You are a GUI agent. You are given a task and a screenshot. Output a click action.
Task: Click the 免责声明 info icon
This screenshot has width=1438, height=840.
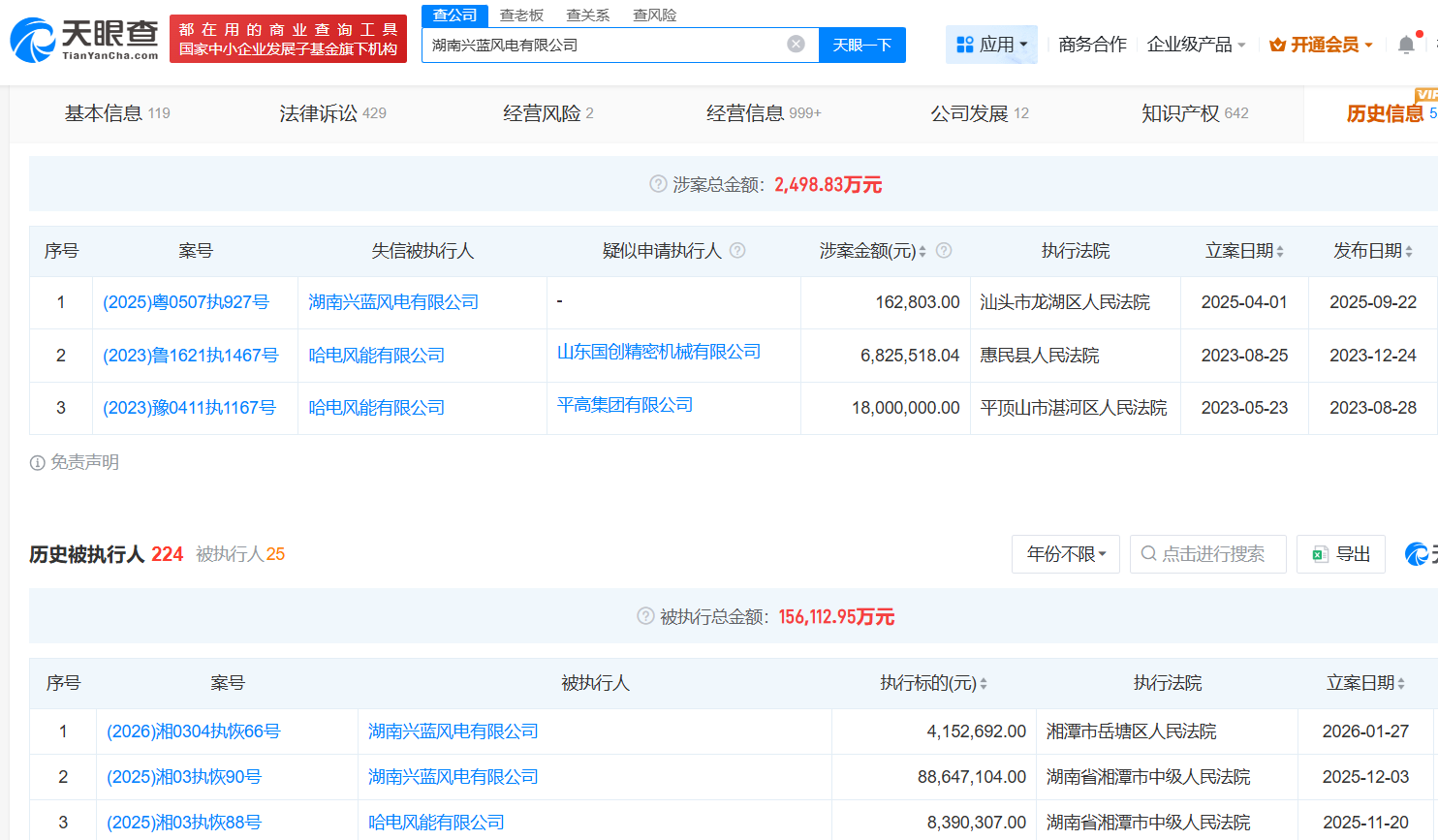click(38, 463)
